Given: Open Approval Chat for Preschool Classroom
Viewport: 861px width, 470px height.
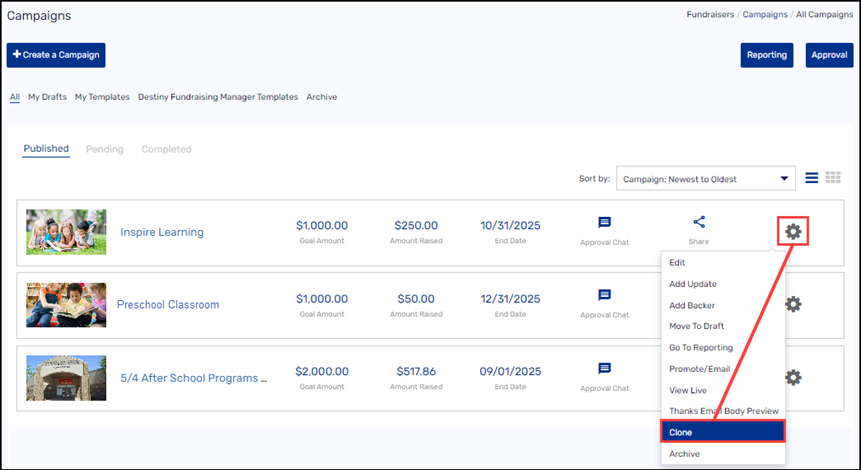Looking at the screenshot, I should [x=604, y=296].
